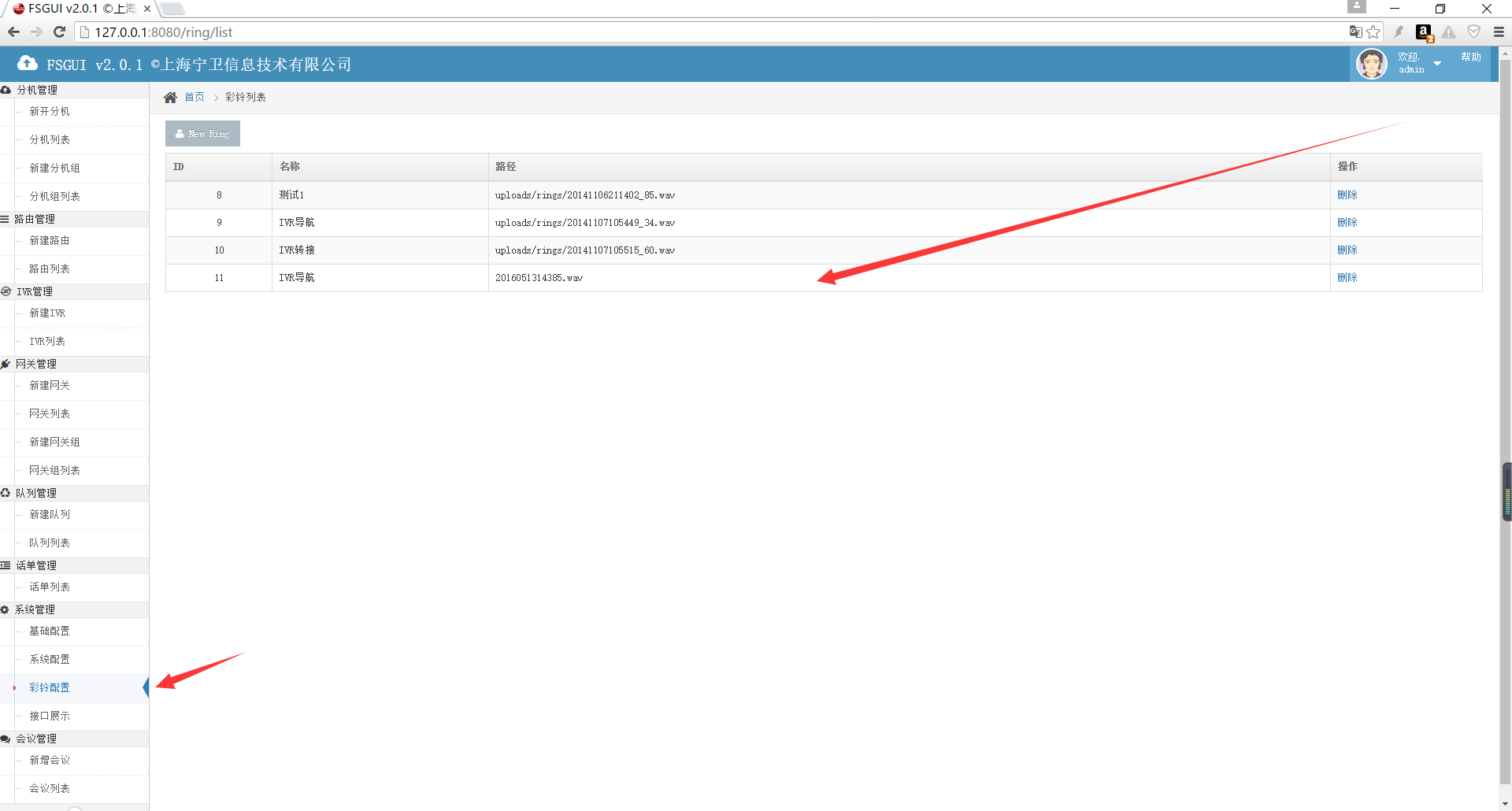Image resolution: width=1512 pixels, height=811 pixels.
Task: Open the browser hamburger menu icon
Action: pos(1499,32)
